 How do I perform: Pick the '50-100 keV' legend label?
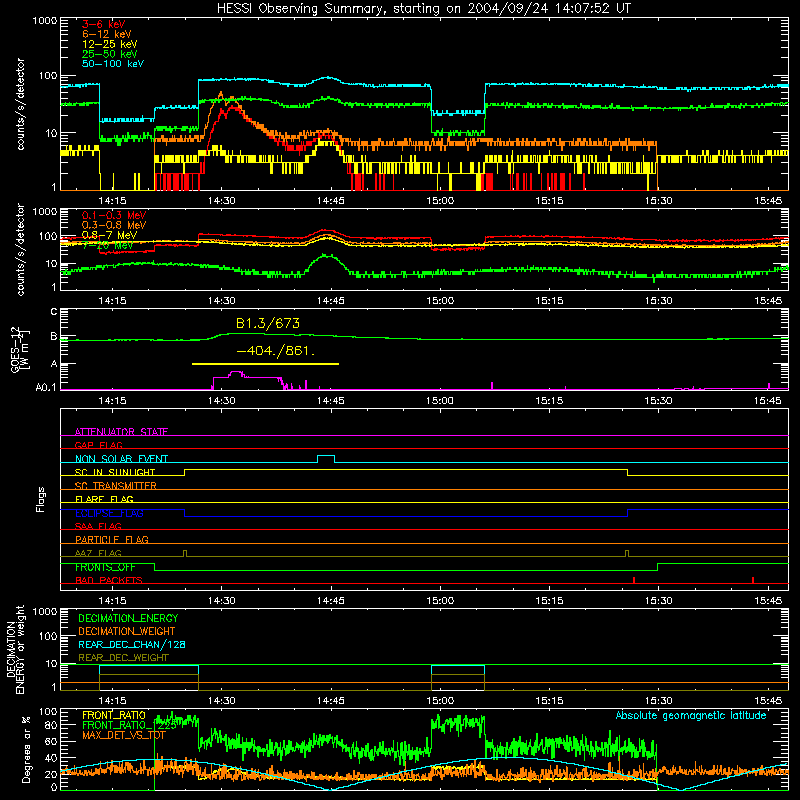pyautogui.click(x=113, y=64)
